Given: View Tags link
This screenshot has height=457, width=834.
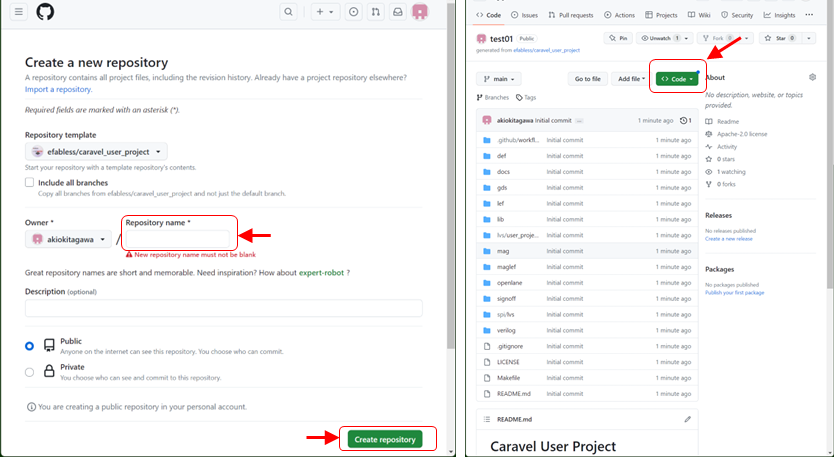Looking at the screenshot, I should pyautogui.click(x=526, y=97).
